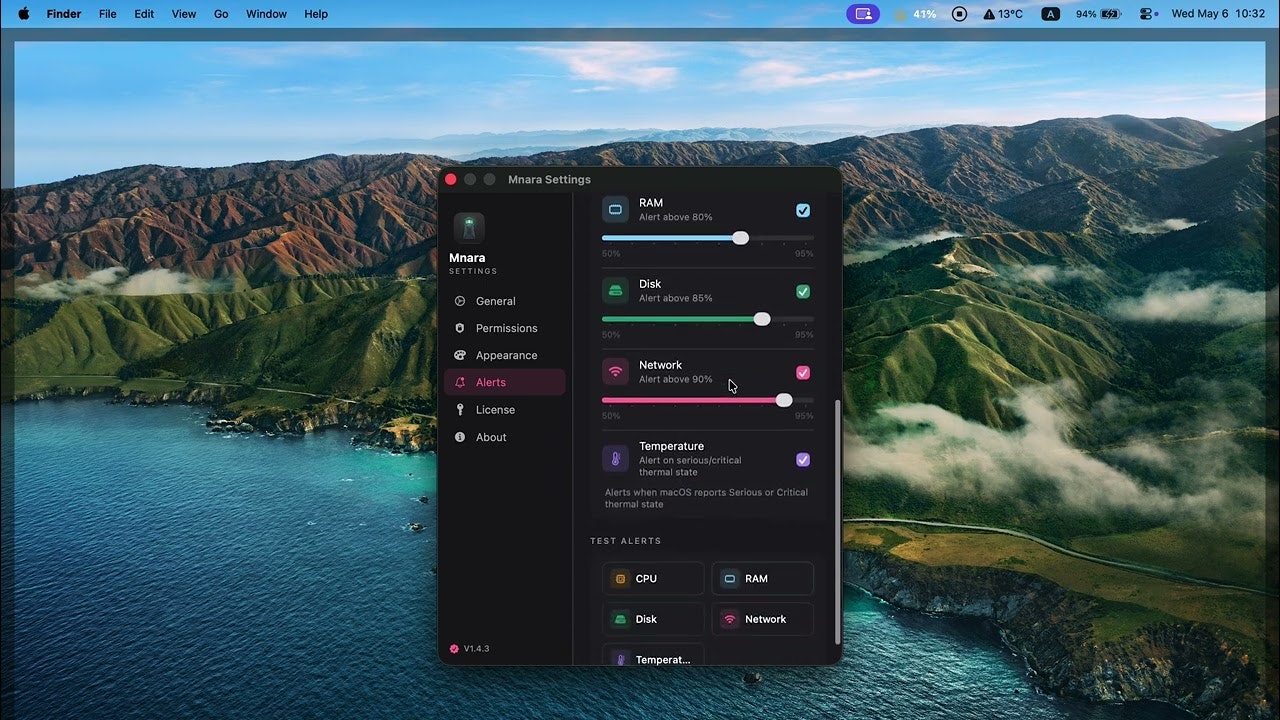The width and height of the screenshot is (1280, 720).
Task: Click the Mnara Settings window title
Action: 549,180
